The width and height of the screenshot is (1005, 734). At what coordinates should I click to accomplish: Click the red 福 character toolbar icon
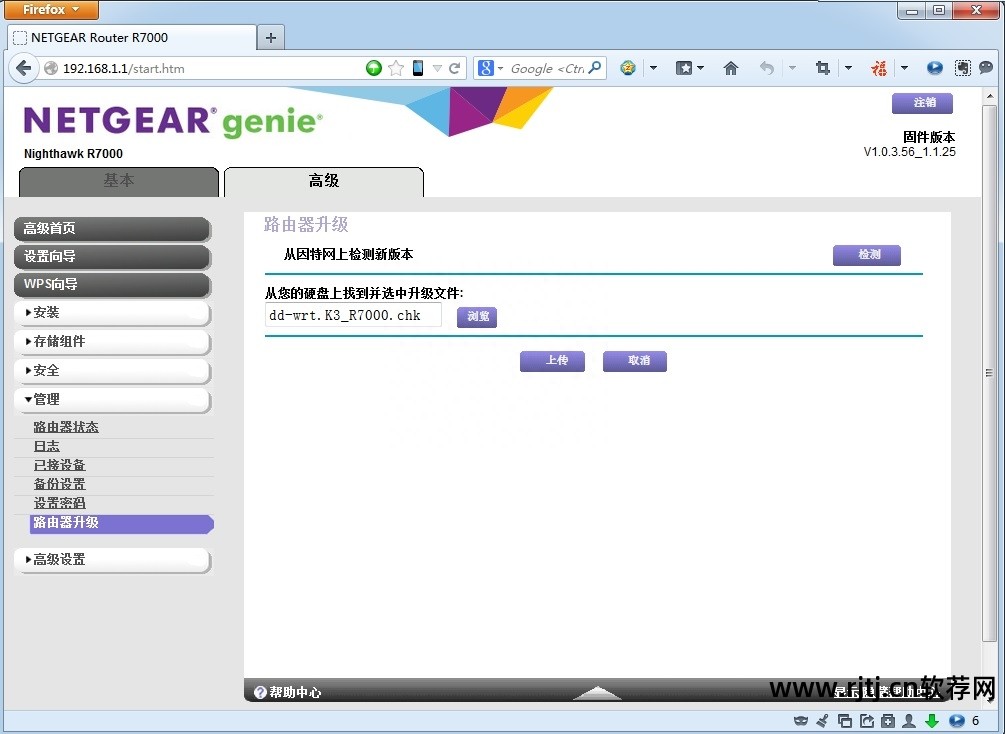click(x=879, y=68)
